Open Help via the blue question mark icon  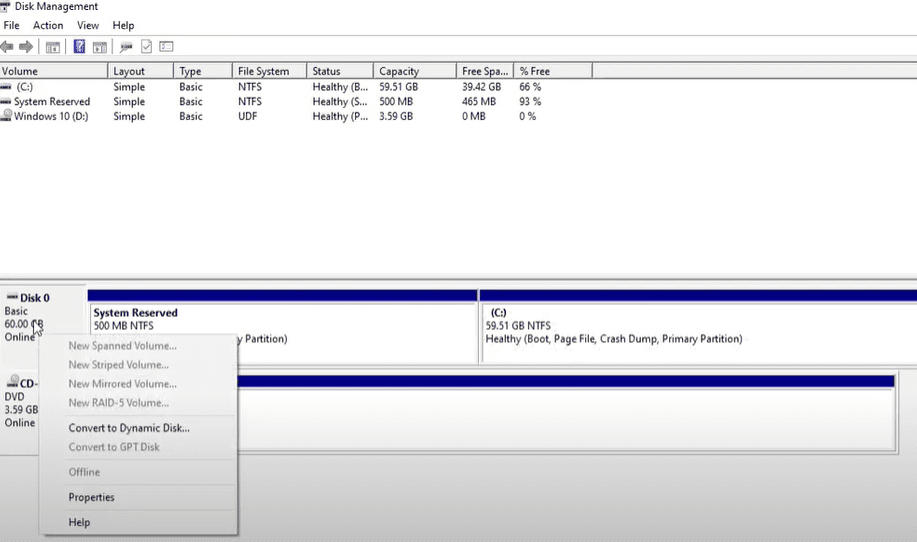(x=79, y=47)
